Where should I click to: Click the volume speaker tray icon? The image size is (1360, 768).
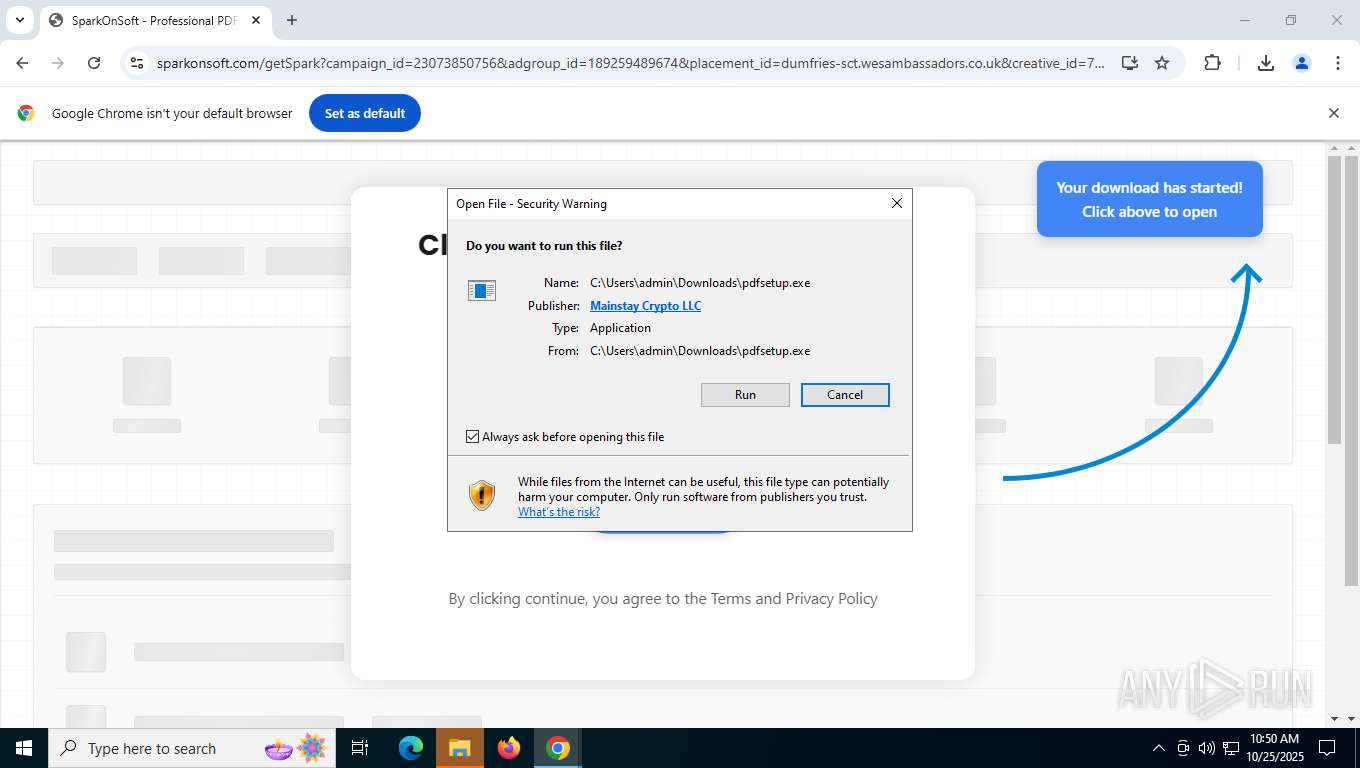click(1206, 748)
